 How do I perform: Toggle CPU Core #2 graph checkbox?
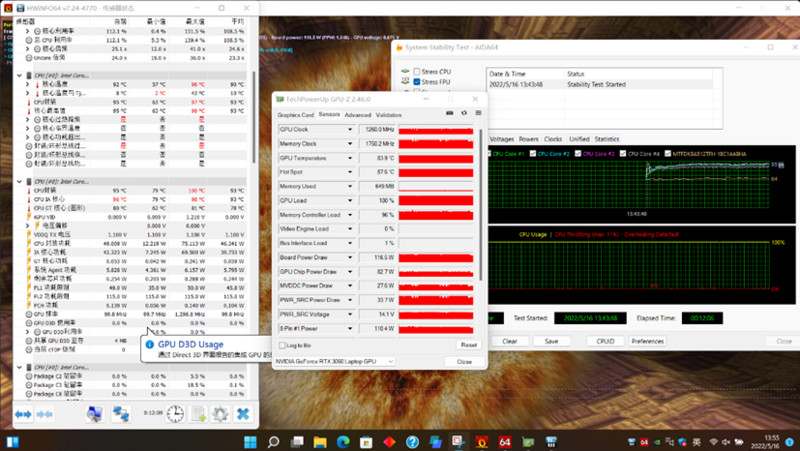tap(533, 154)
